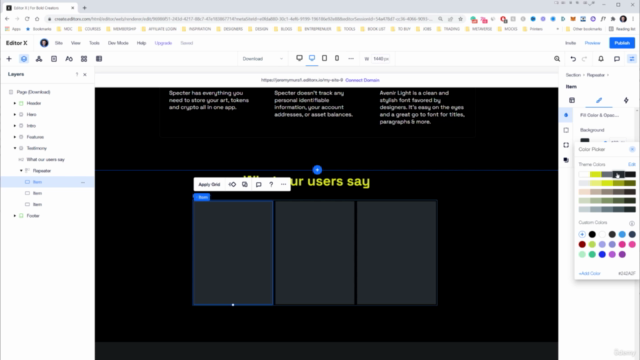Expand the Header layer
This screenshot has height=360, width=640.
pyautogui.click(x=15, y=103)
